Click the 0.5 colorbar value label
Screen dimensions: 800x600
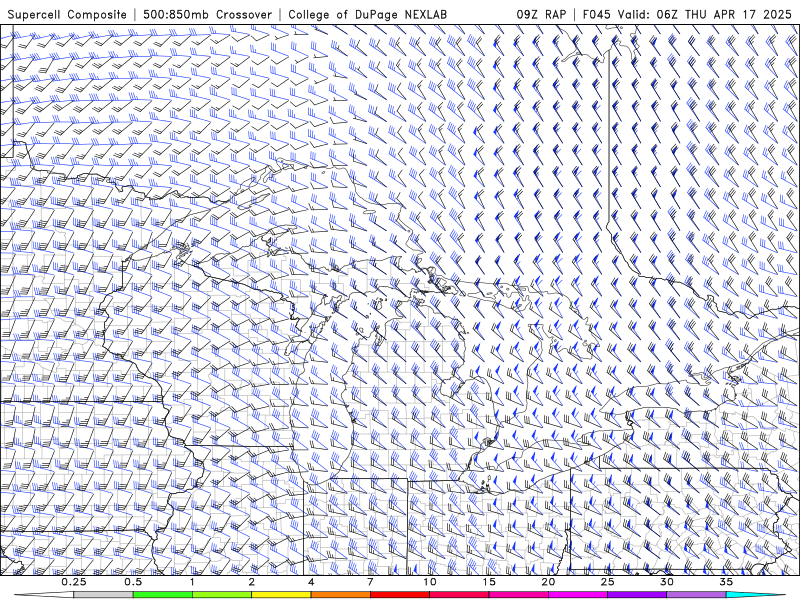(x=133, y=582)
